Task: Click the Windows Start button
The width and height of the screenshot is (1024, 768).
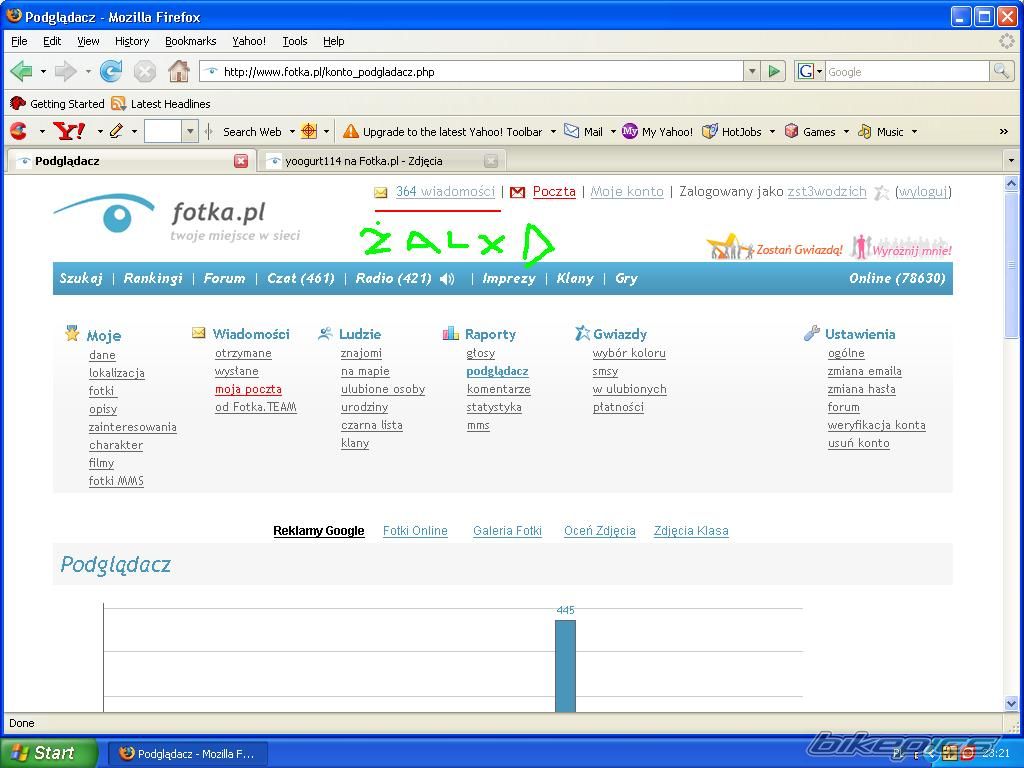Action: [x=48, y=753]
